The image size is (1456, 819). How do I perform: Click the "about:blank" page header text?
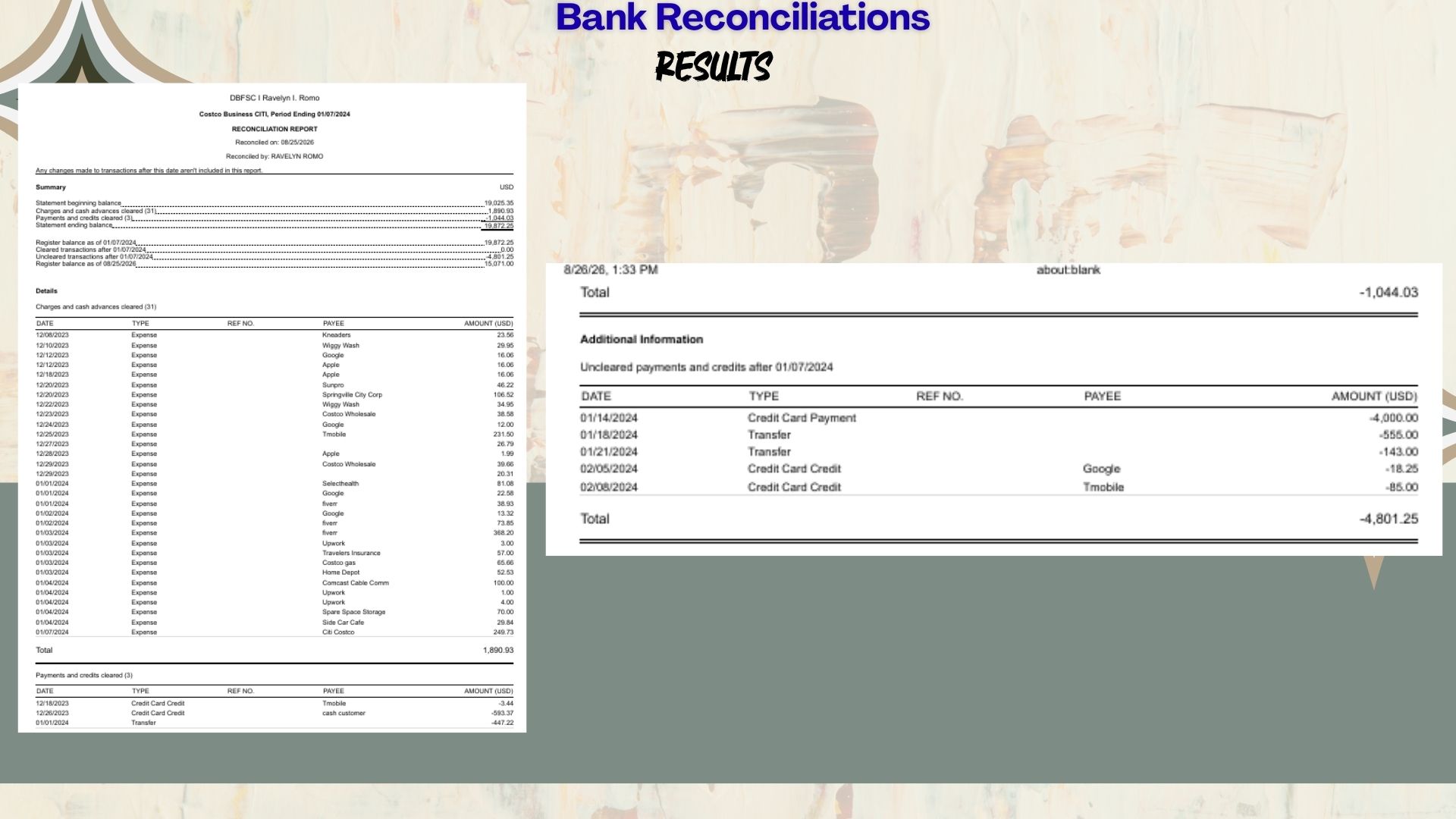click(x=1068, y=270)
